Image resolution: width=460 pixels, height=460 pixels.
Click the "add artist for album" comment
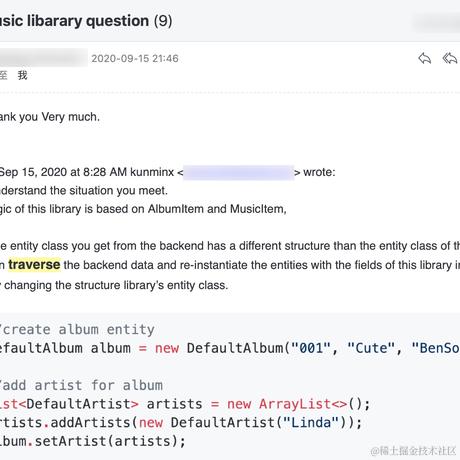coord(81,385)
